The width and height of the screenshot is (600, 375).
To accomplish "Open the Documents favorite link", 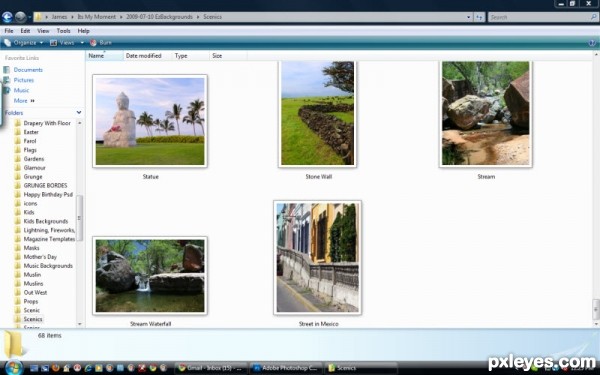I will pos(28,70).
